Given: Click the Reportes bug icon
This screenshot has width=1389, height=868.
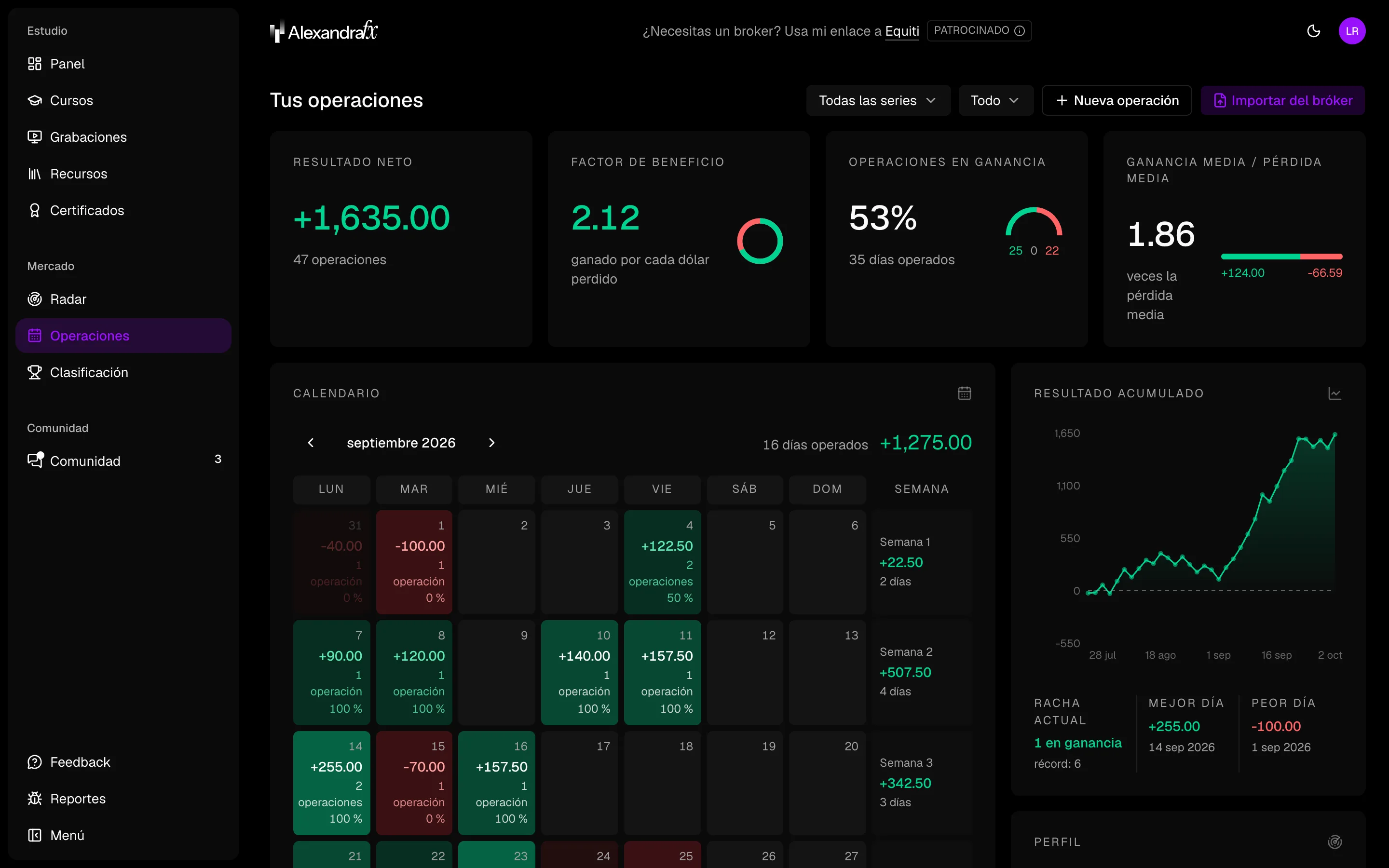Looking at the screenshot, I should [x=34, y=799].
